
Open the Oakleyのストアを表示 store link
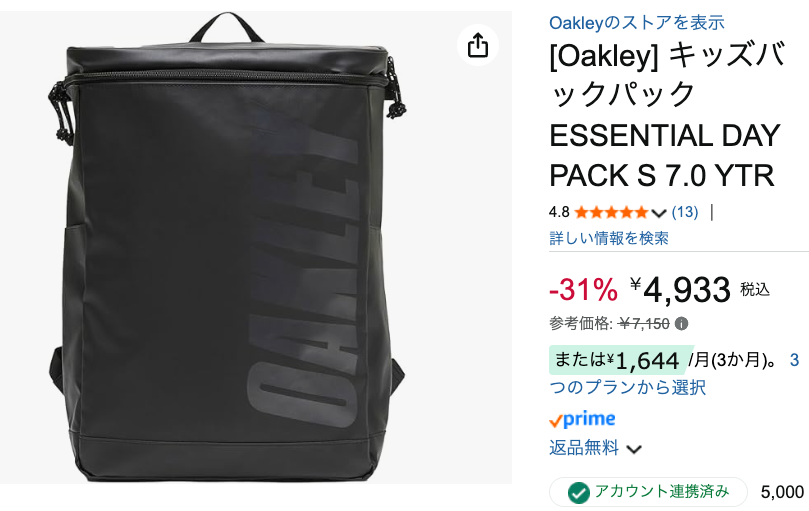tap(637, 22)
